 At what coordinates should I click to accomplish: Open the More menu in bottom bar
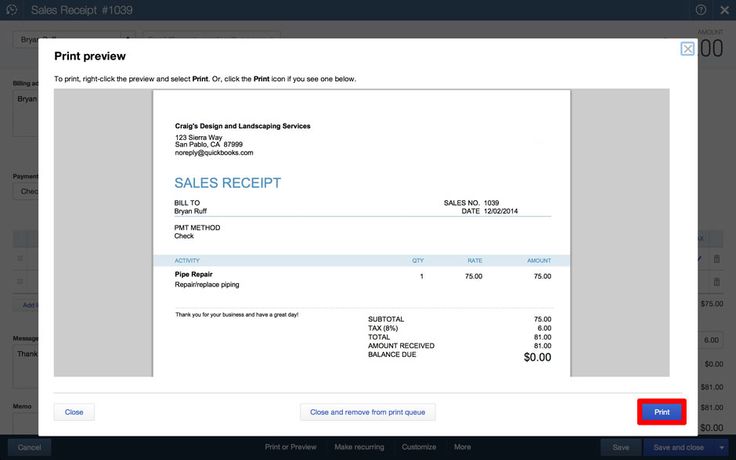(462, 447)
